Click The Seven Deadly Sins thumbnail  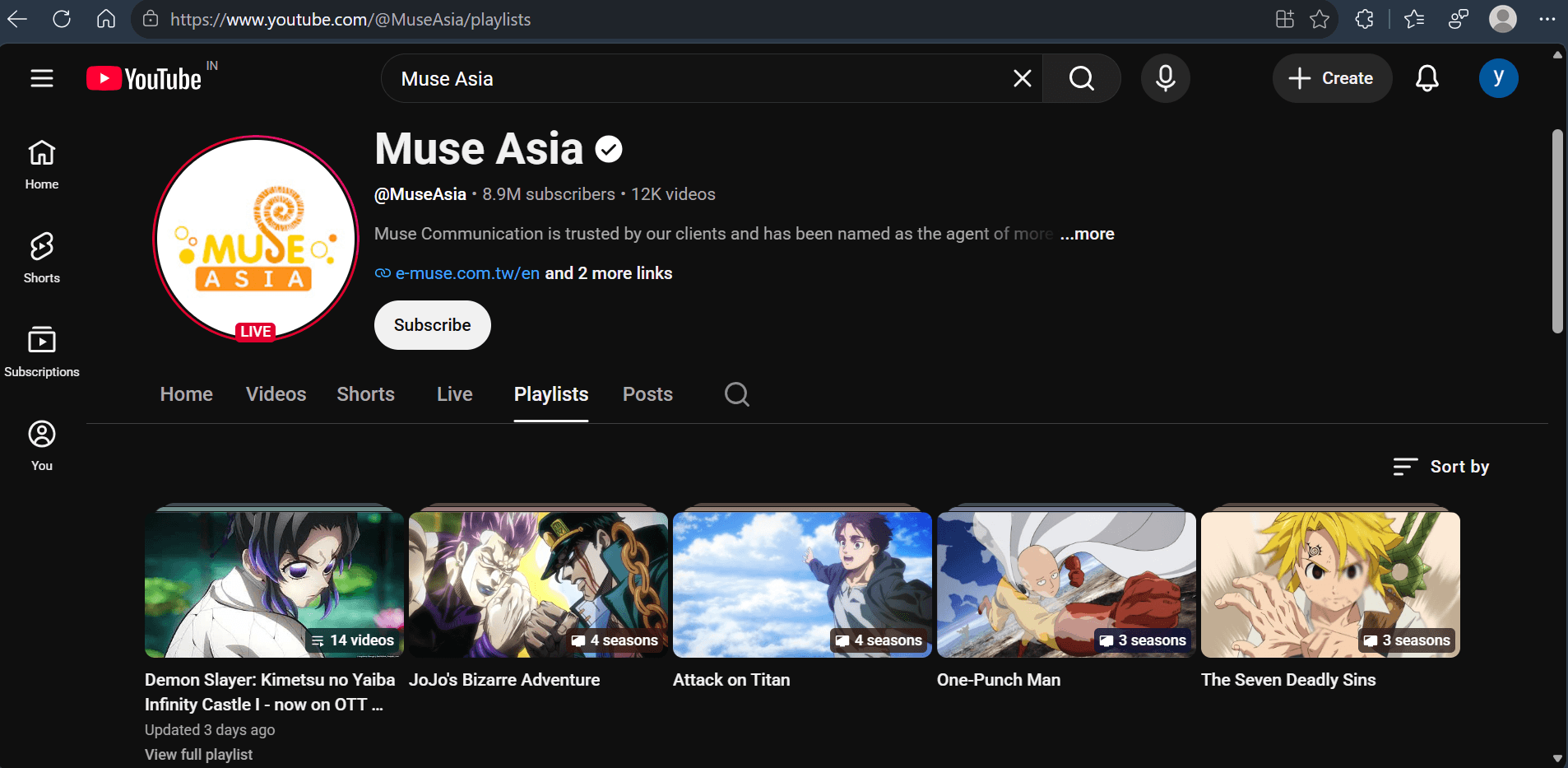[x=1330, y=584]
